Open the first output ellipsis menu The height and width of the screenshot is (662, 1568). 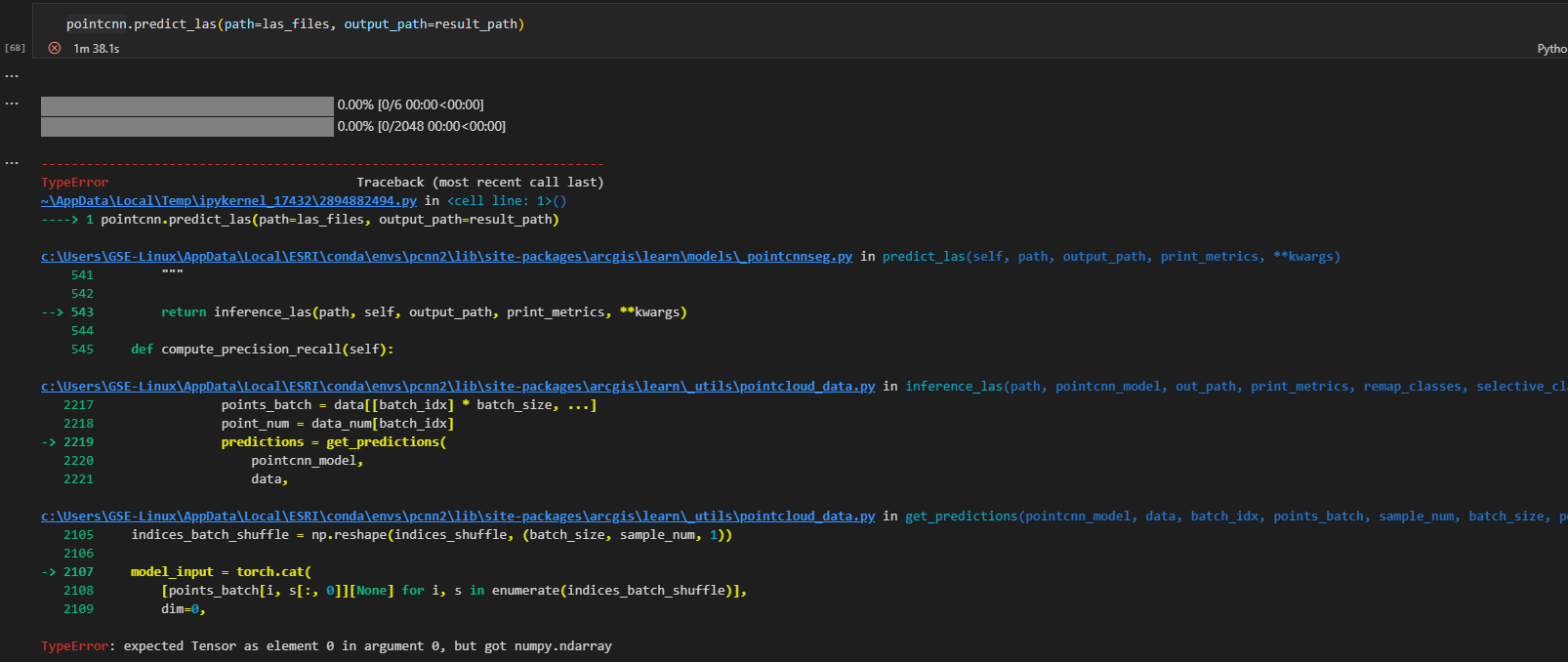pyautogui.click(x=12, y=75)
